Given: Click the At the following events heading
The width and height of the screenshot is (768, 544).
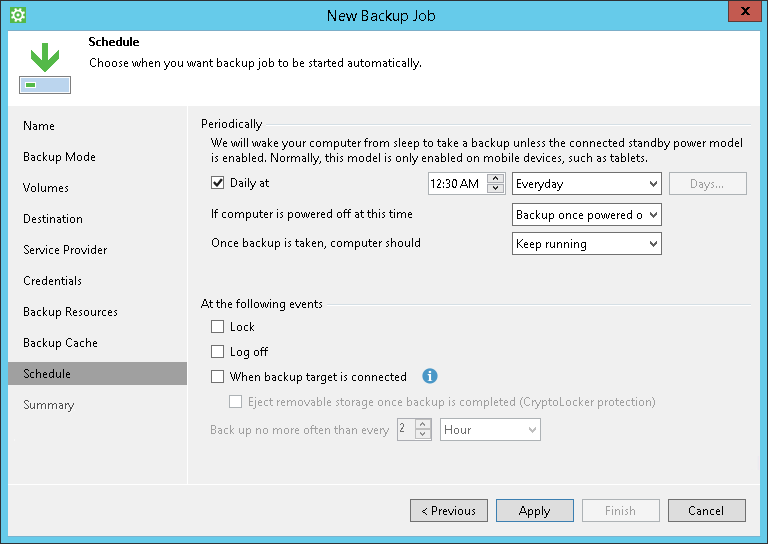Looking at the screenshot, I should coord(262,304).
